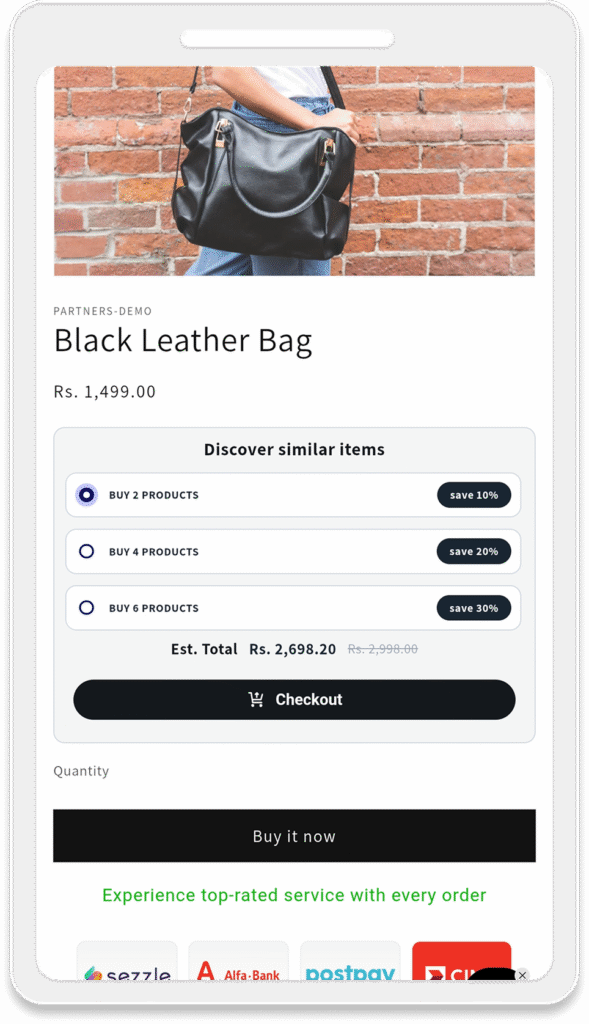
Task: Click the save 10% badge
Action: (x=474, y=495)
